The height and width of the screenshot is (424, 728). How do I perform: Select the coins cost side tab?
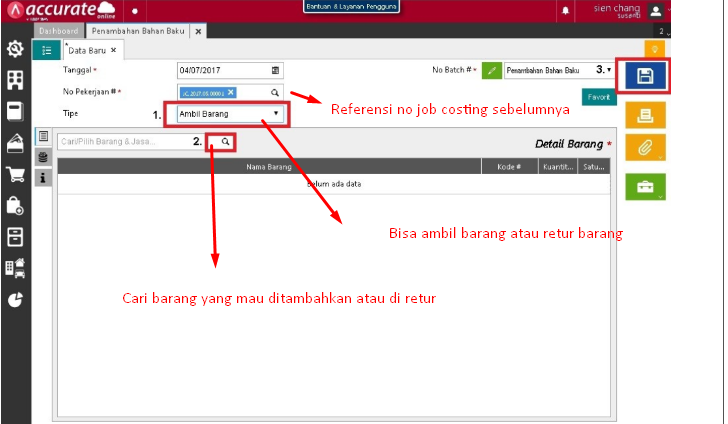pos(43,157)
